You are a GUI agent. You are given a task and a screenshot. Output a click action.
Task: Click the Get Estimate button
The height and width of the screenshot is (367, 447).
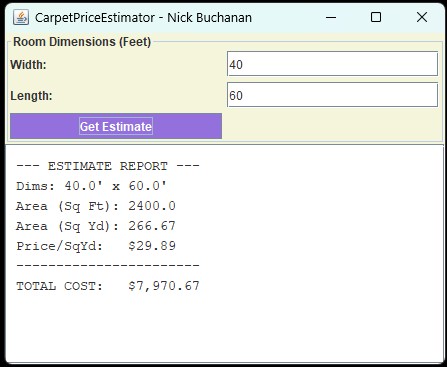(x=116, y=126)
